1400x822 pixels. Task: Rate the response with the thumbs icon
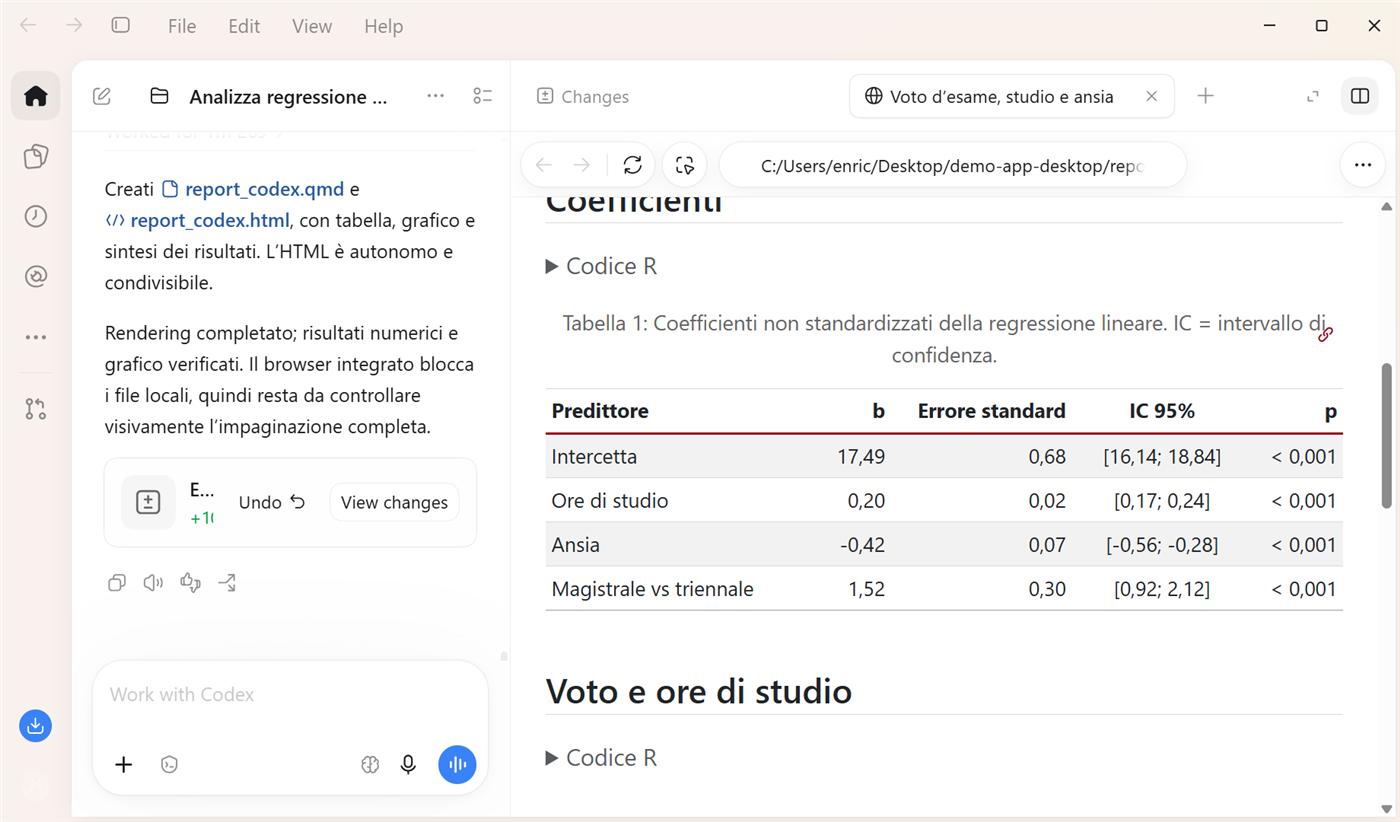(190, 583)
